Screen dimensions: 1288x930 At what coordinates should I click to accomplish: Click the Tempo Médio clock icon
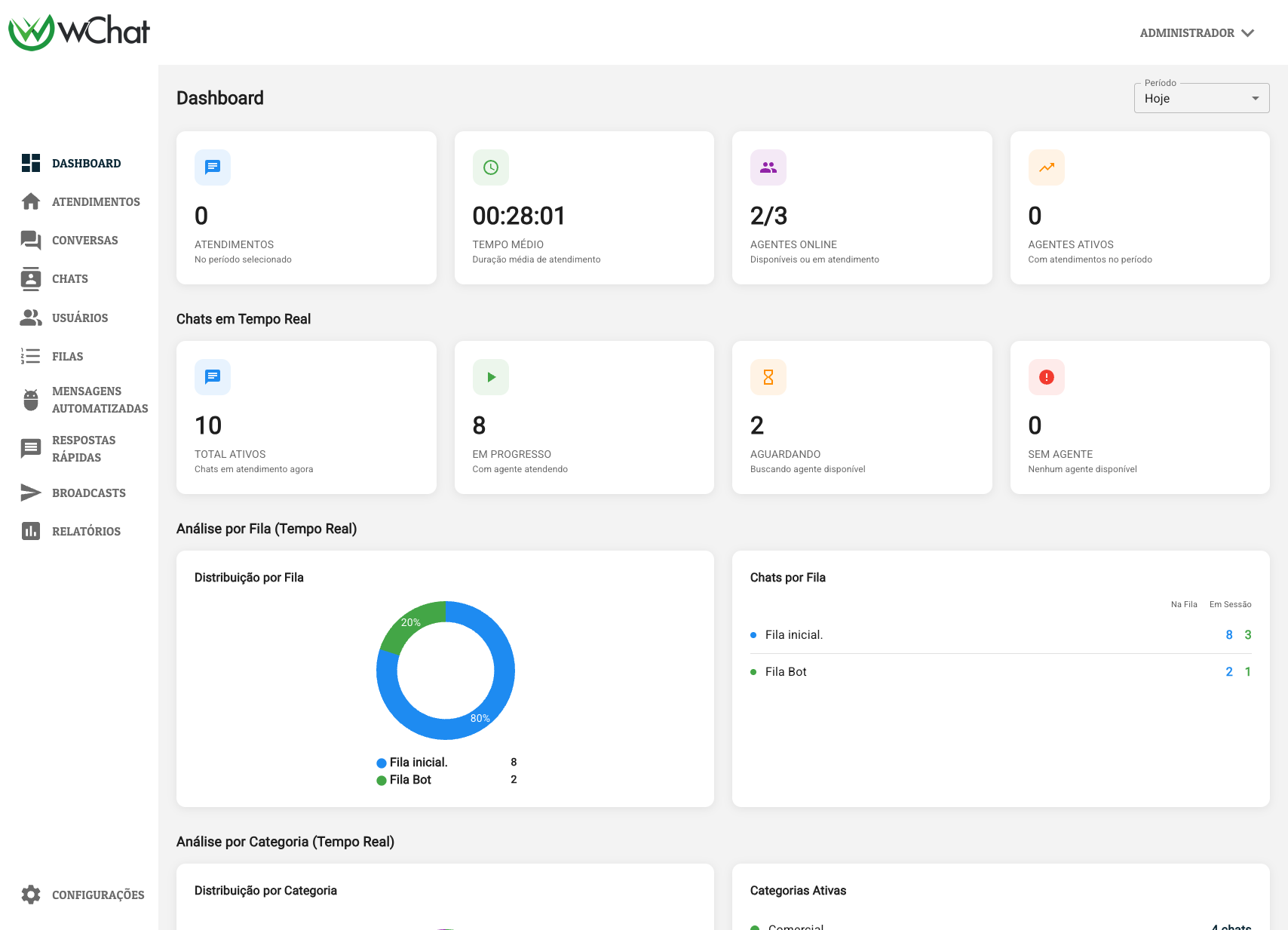click(x=491, y=167)
